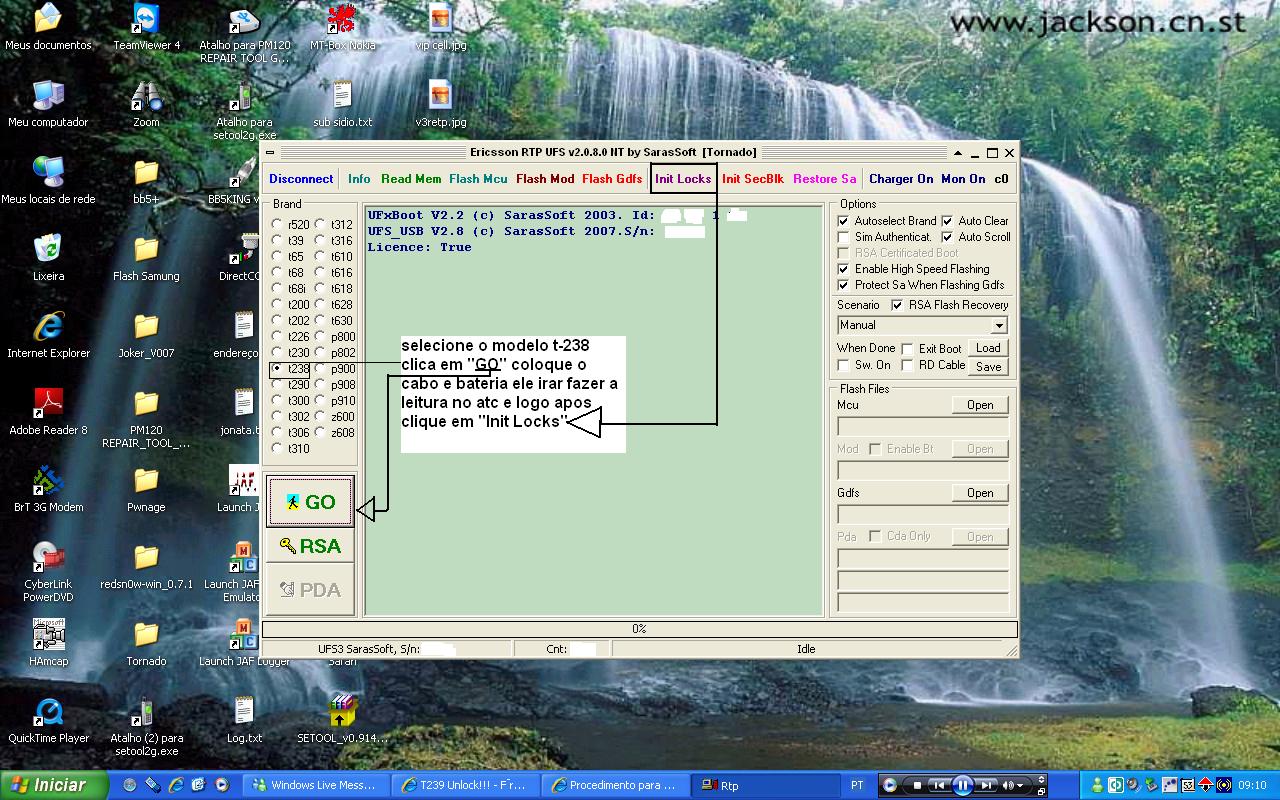Uncheck Autoselect Brand option
Image resolution: width=1280 pixels, height=800 pixels.
coord(843,221)
